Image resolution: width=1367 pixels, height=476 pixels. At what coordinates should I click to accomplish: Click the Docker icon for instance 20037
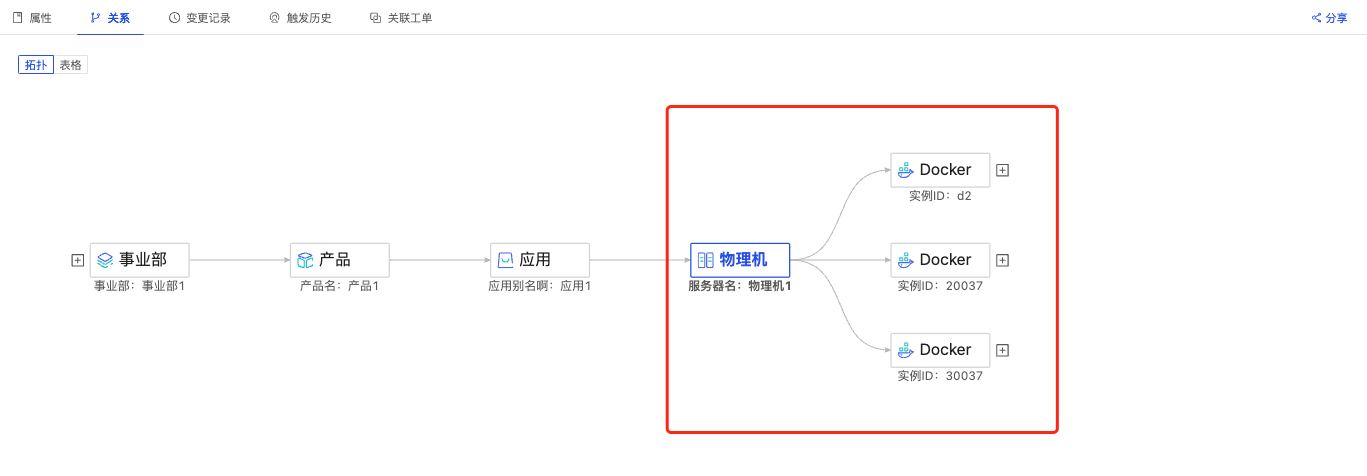(x=905, y=260)
